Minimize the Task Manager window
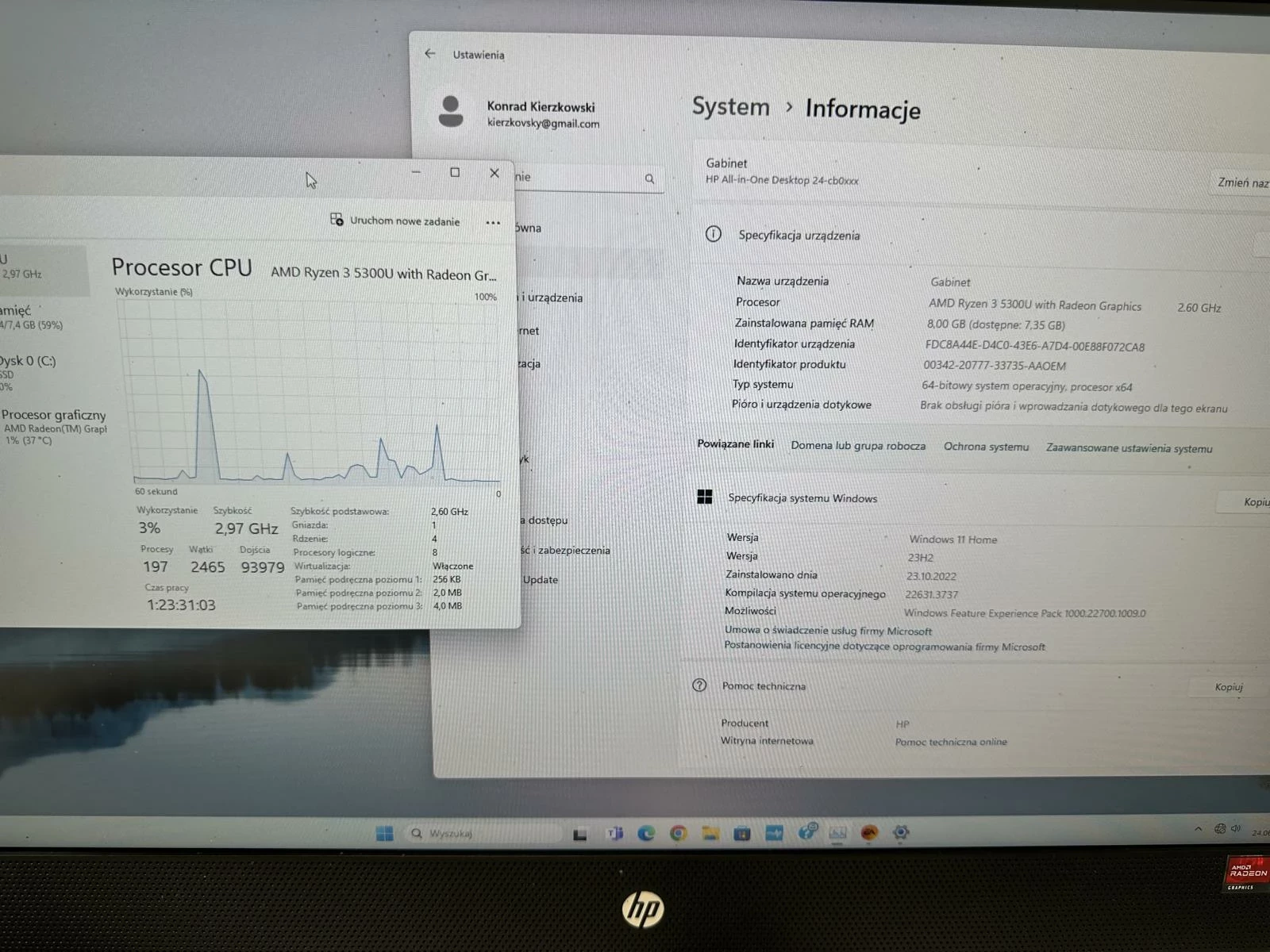 coord(416,172)
